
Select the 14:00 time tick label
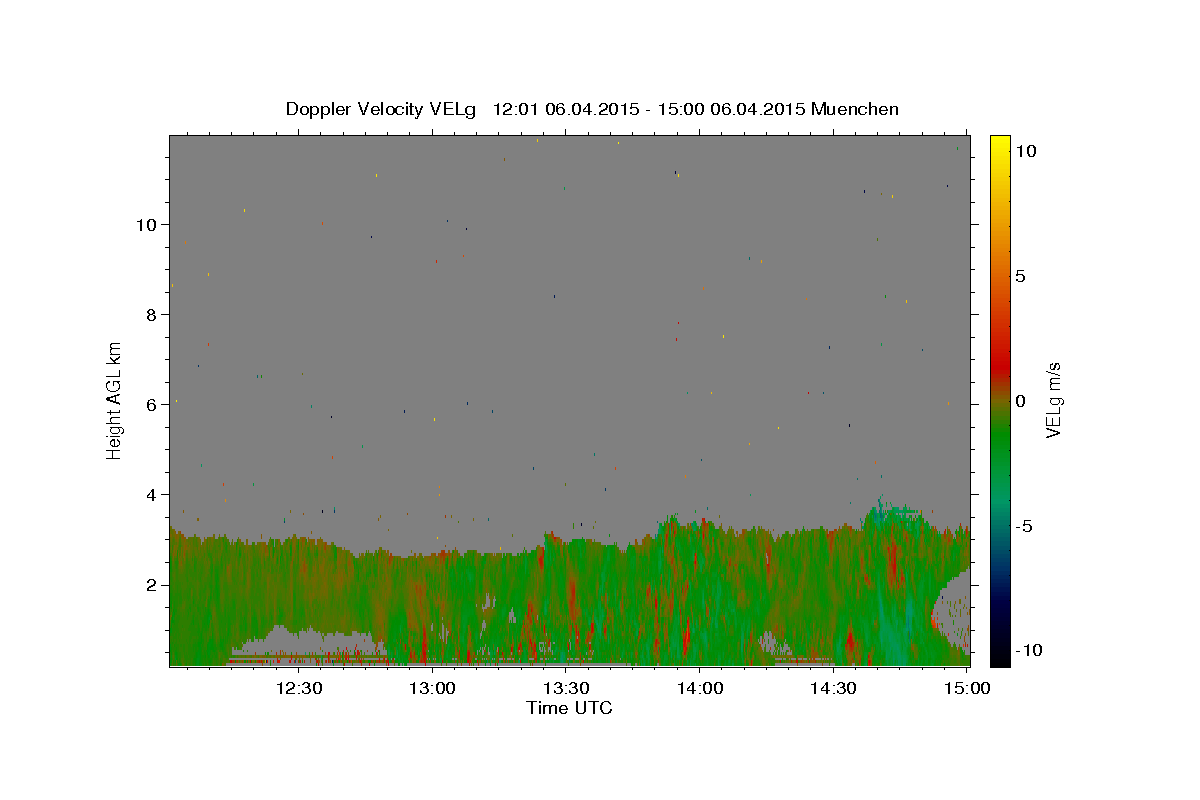699,688
